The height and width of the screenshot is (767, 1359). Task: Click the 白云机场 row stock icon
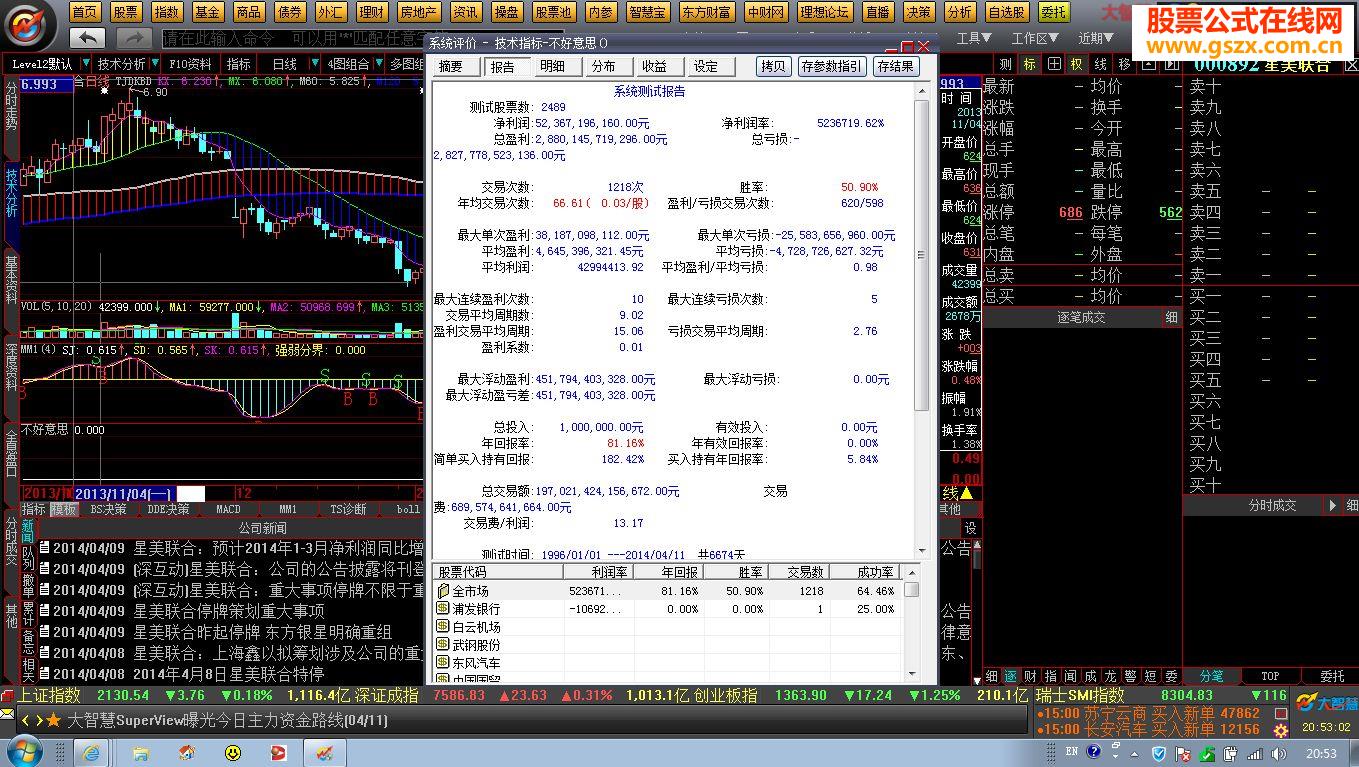pos(442,627)
